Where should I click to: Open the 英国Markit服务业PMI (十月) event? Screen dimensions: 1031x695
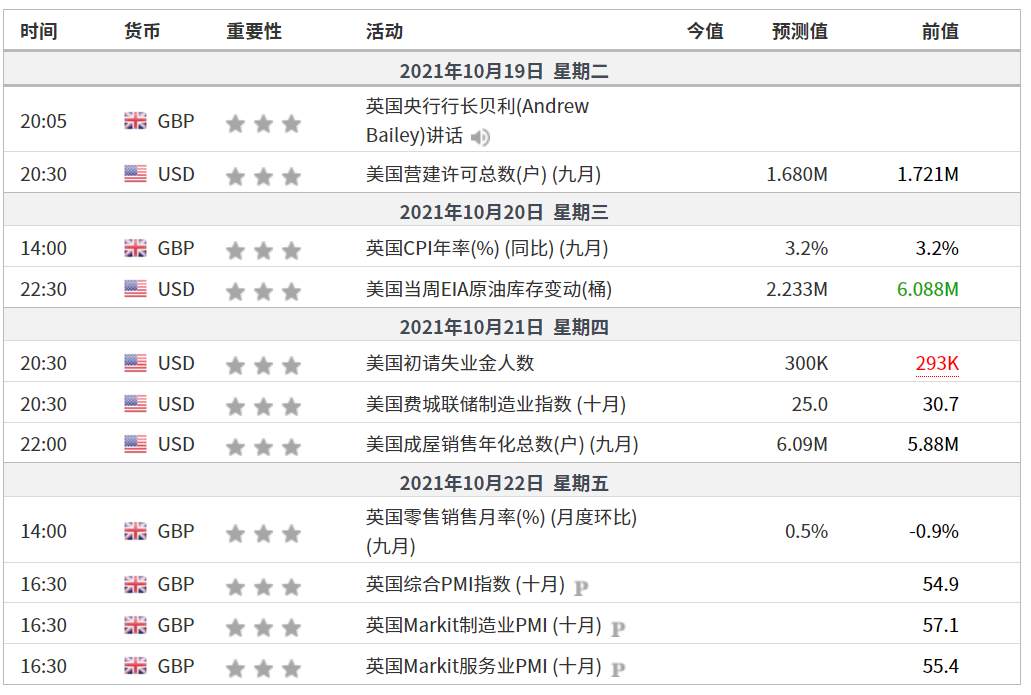tap(483, 665)
